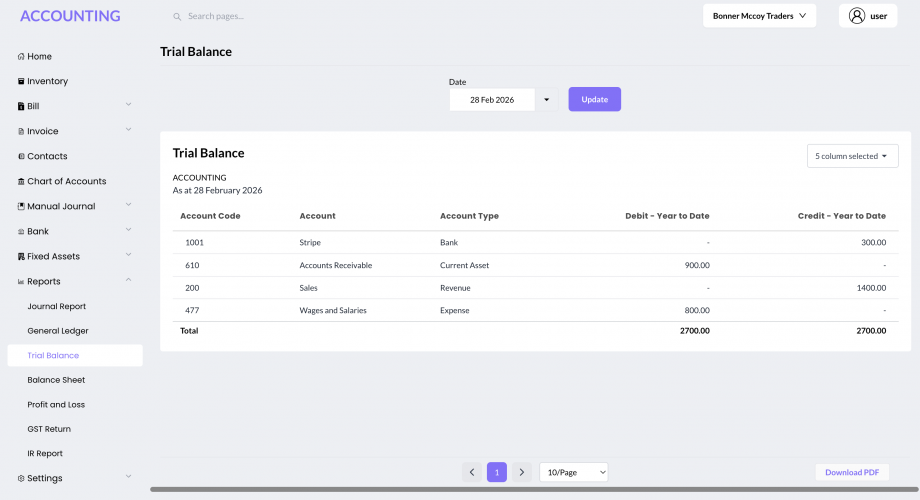Expand the Manual Journal chevron
Screen dimensions: 920x500
tap(128, 205)
